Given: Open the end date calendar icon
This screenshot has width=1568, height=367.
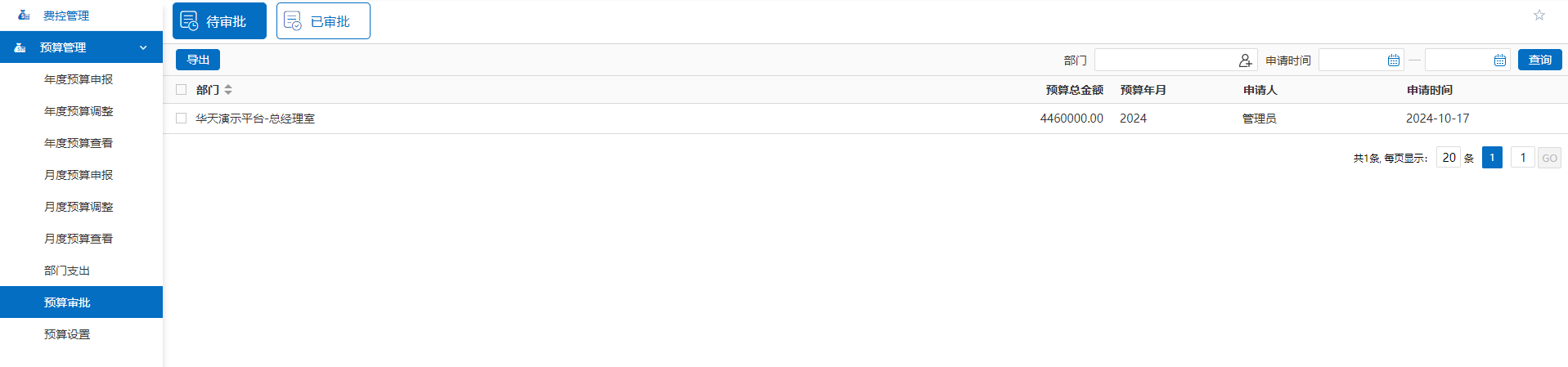Looking at the screenshot, I should pyautogui.click(x=1499, y=60).
